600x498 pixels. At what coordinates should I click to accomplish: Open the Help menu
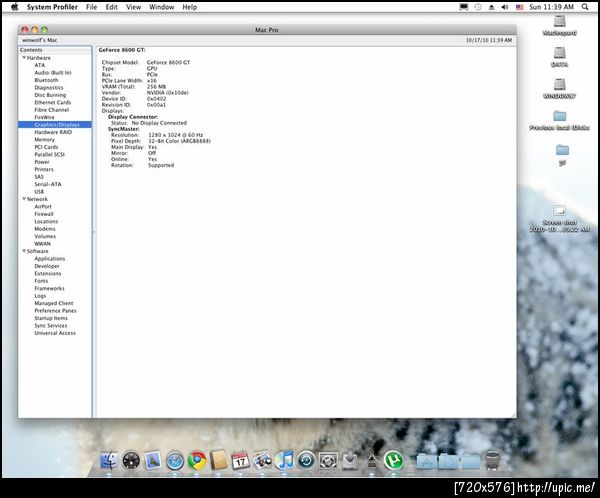[189, 7]
